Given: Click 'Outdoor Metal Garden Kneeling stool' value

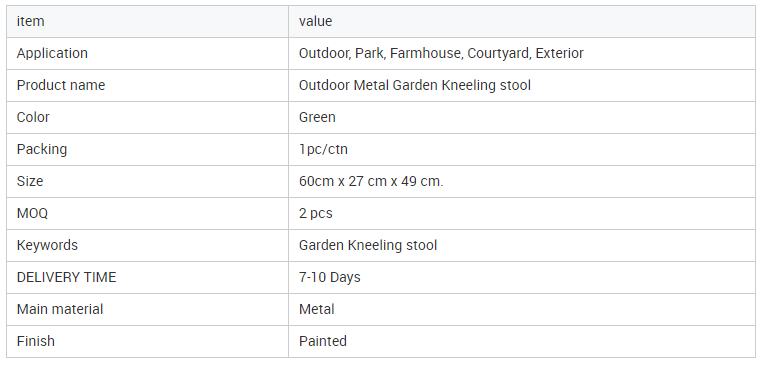Looking at the screenshot, I should (x=415, y=85).
